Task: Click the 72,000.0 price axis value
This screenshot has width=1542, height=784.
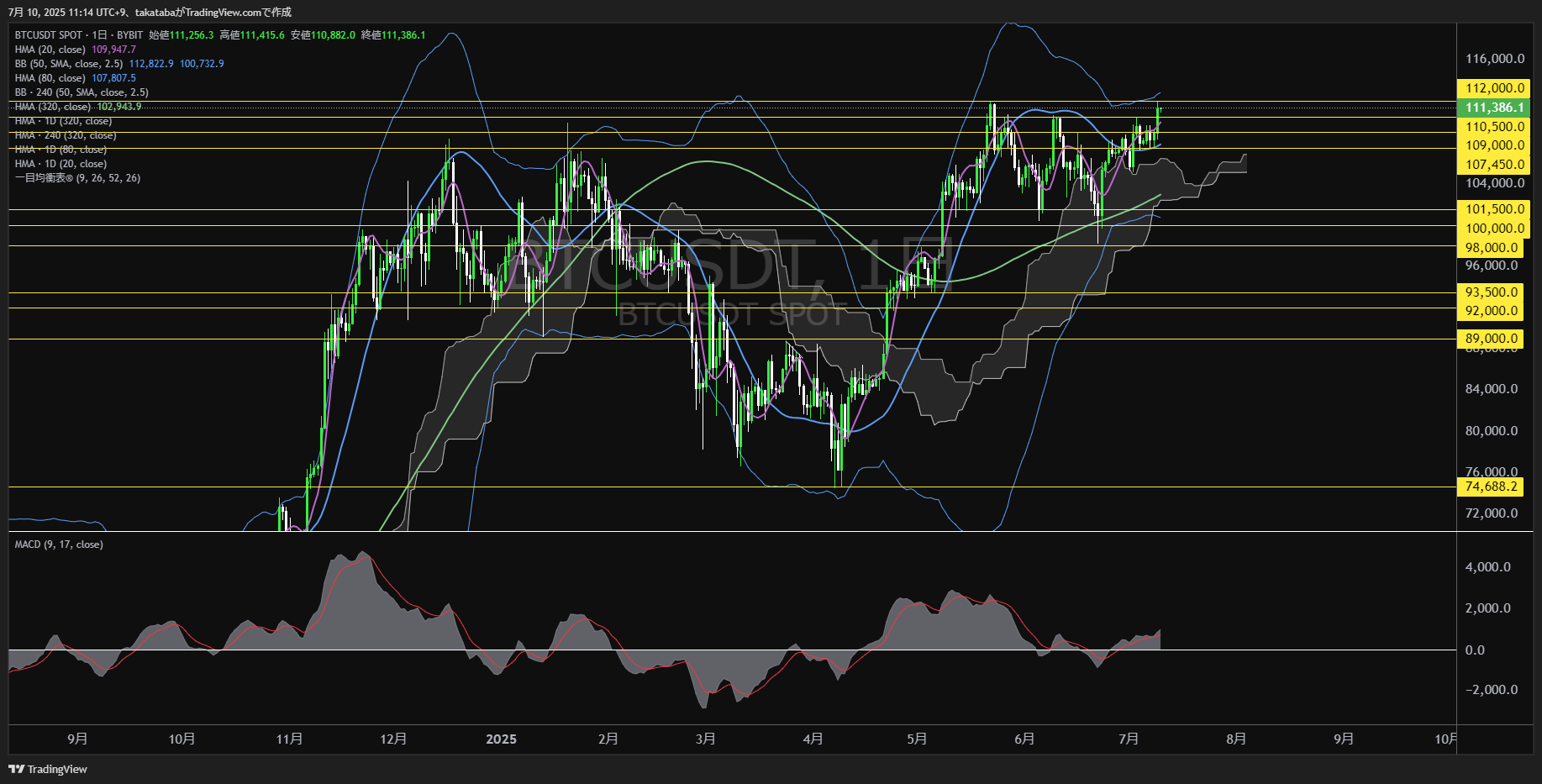Action: coord(1492,513)
